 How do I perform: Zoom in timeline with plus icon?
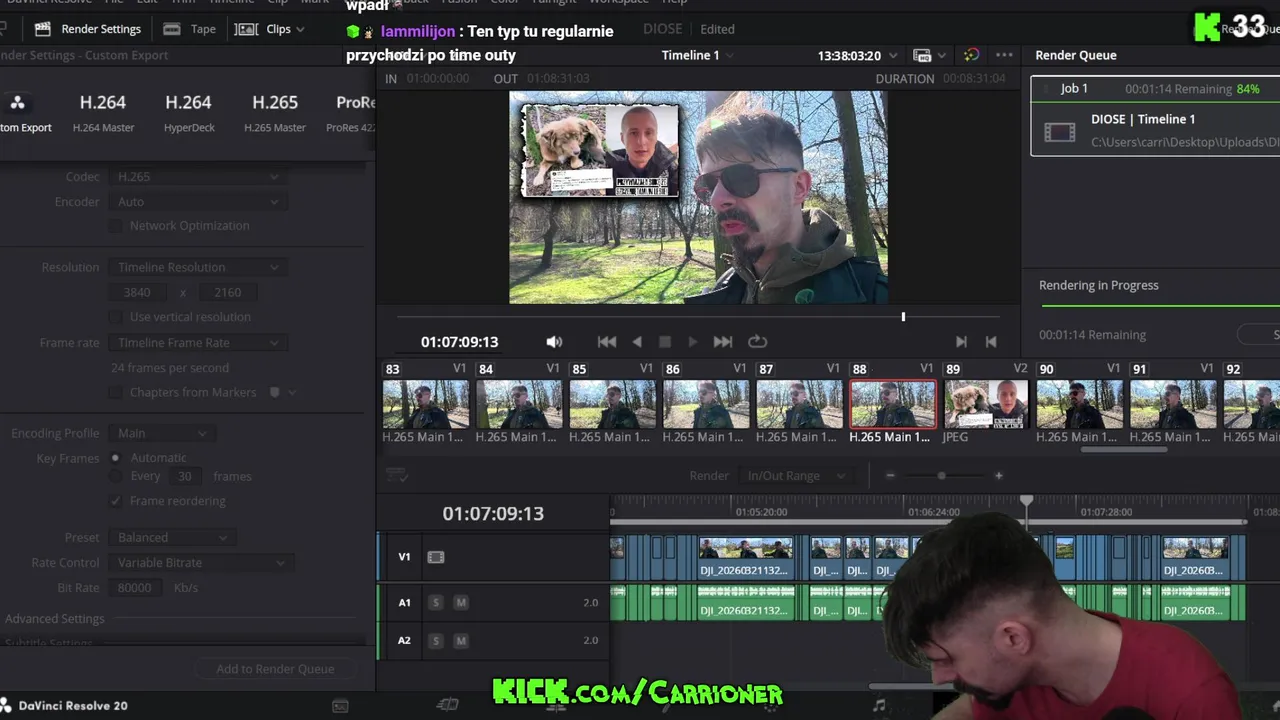(998, 476)
